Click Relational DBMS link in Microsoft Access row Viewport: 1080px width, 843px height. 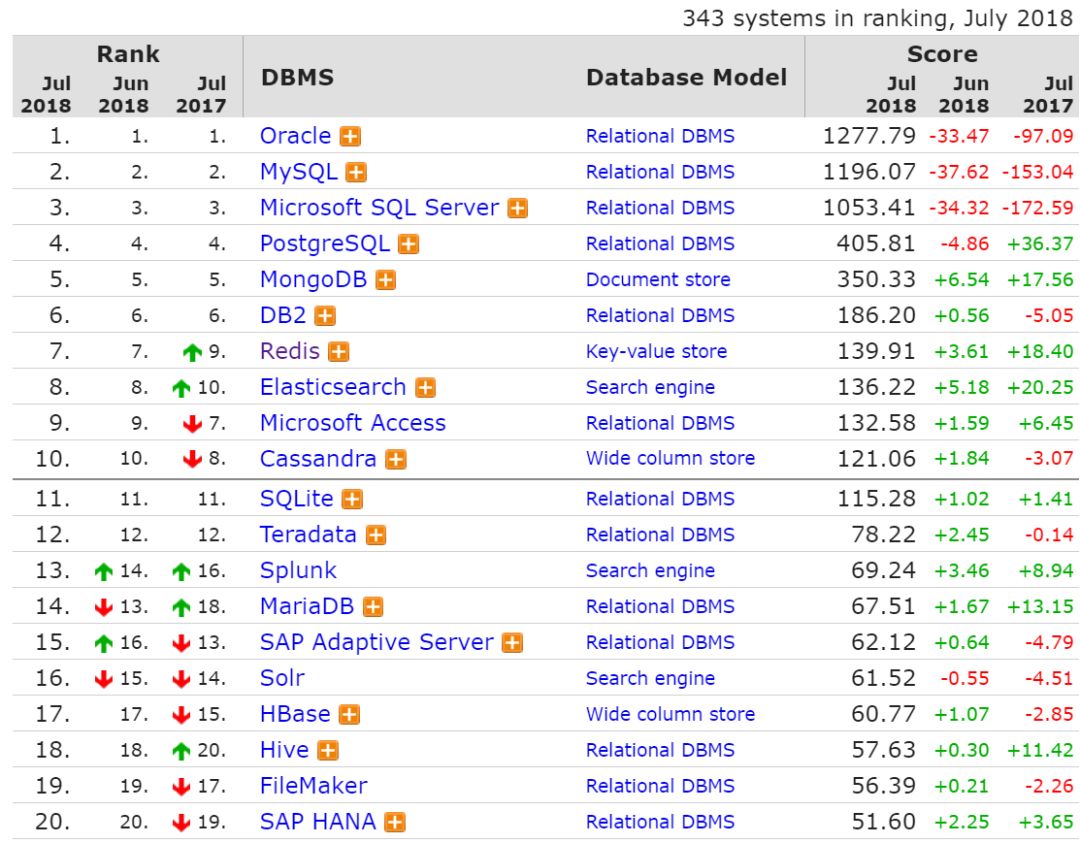661,423
